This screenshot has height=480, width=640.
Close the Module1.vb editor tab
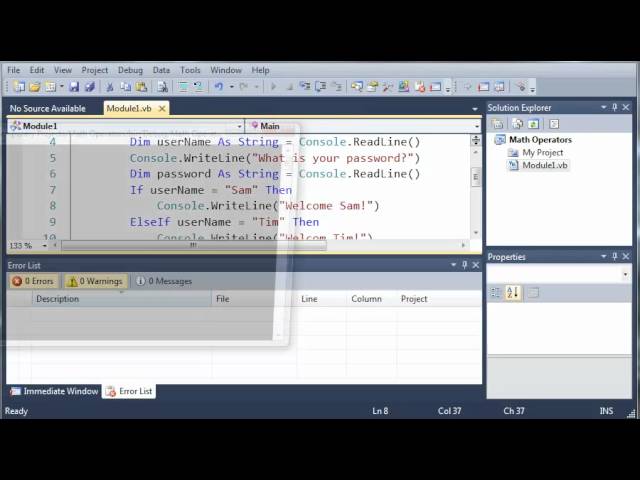[161, 108]
